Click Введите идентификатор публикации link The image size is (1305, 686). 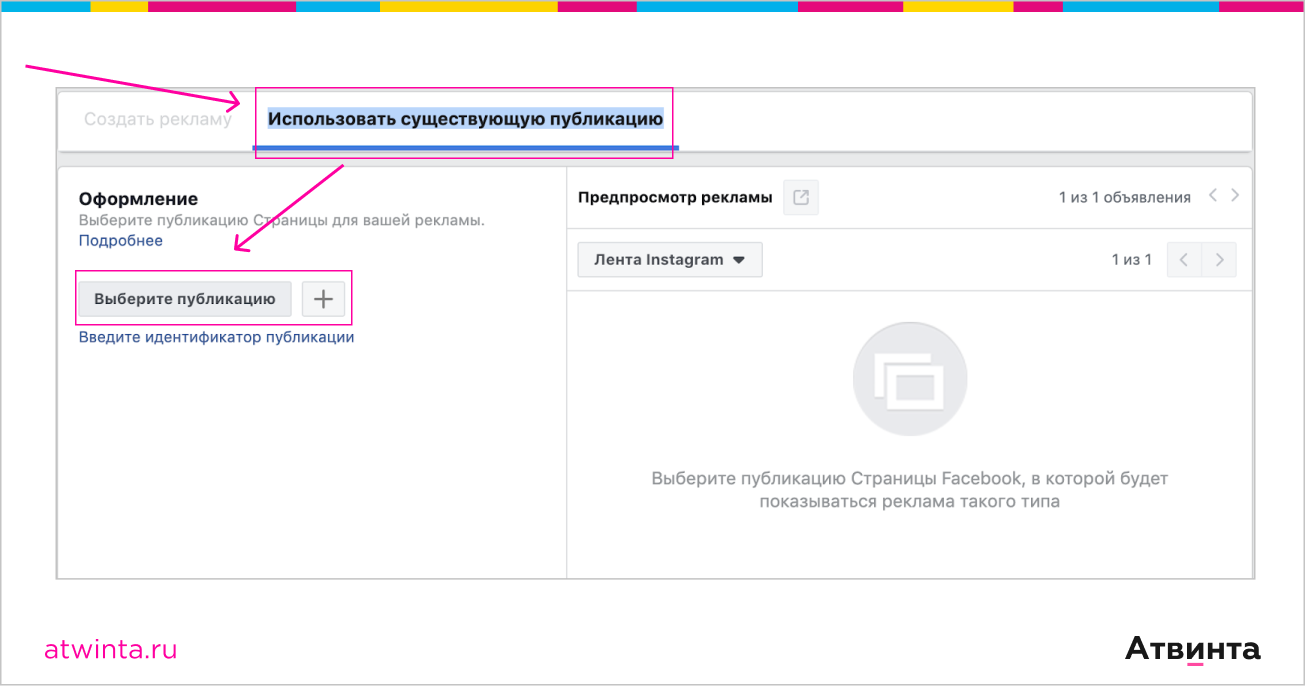(x=216, y=338)
